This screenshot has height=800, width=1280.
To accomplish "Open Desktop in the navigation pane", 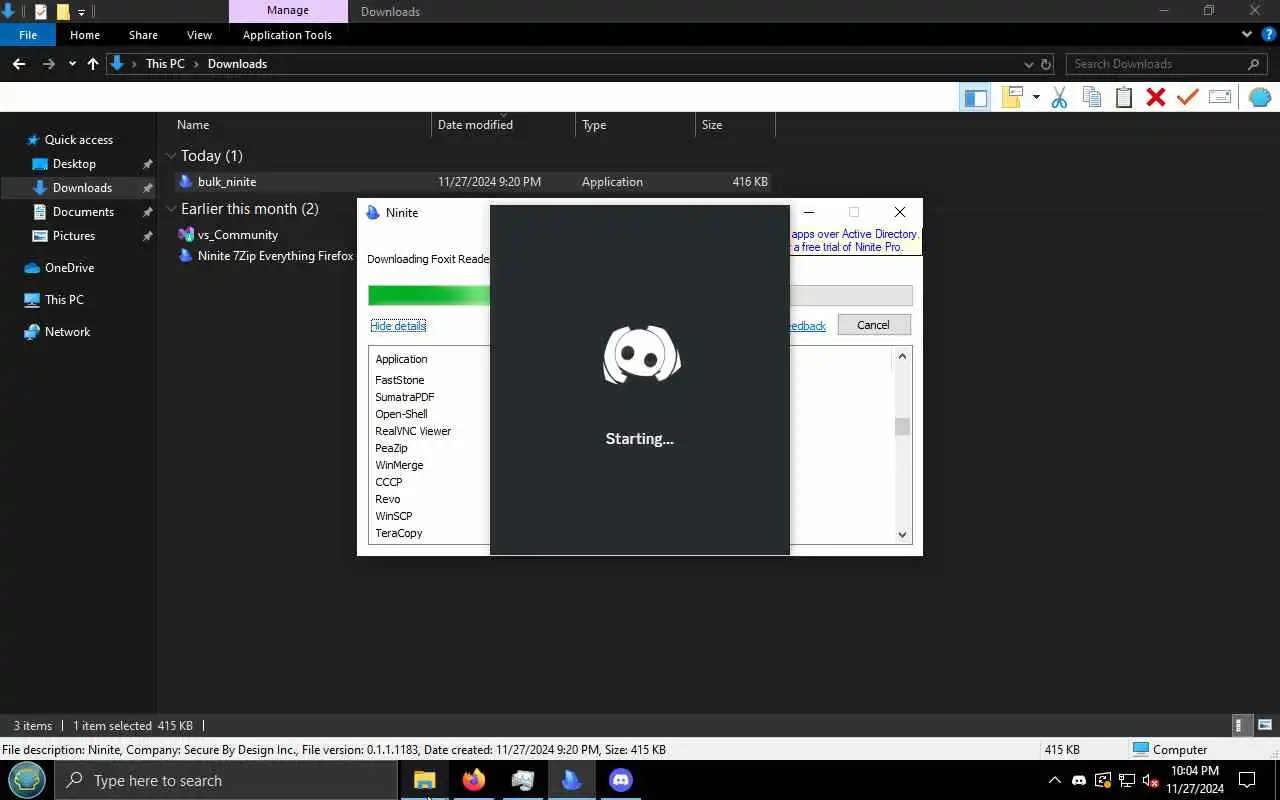I will [74, 164].
